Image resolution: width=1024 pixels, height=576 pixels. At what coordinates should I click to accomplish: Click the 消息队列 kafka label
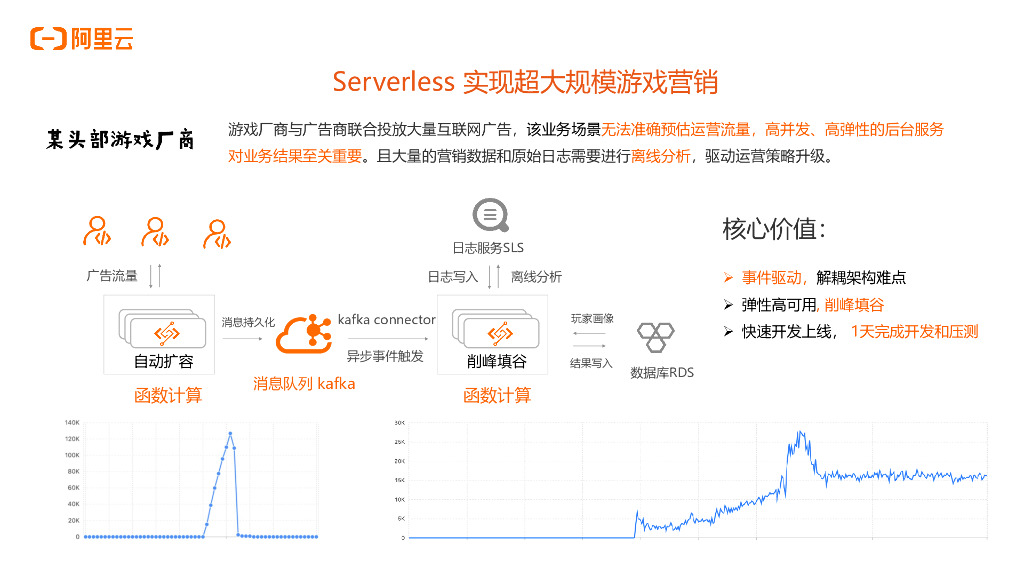point(304,383)
